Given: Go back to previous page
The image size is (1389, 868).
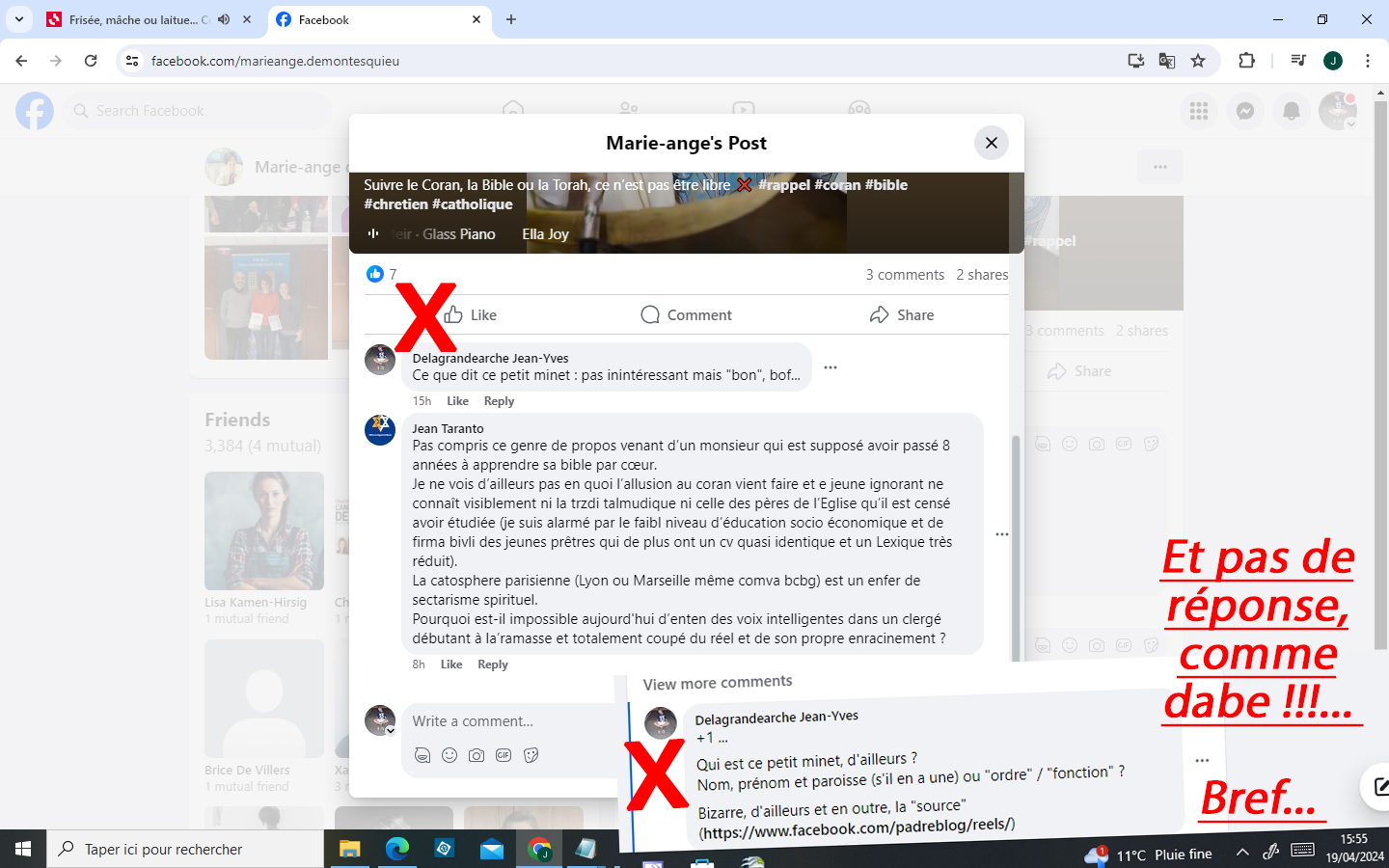Looking at the screenshot, I should pyautogui.click(x=21, y=61).
